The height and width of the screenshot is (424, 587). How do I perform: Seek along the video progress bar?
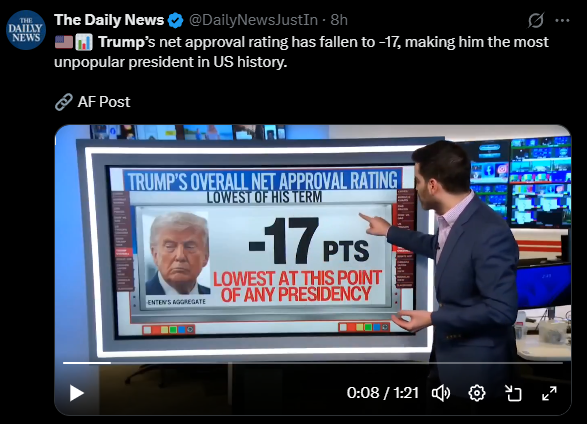(x=313, y=363)
